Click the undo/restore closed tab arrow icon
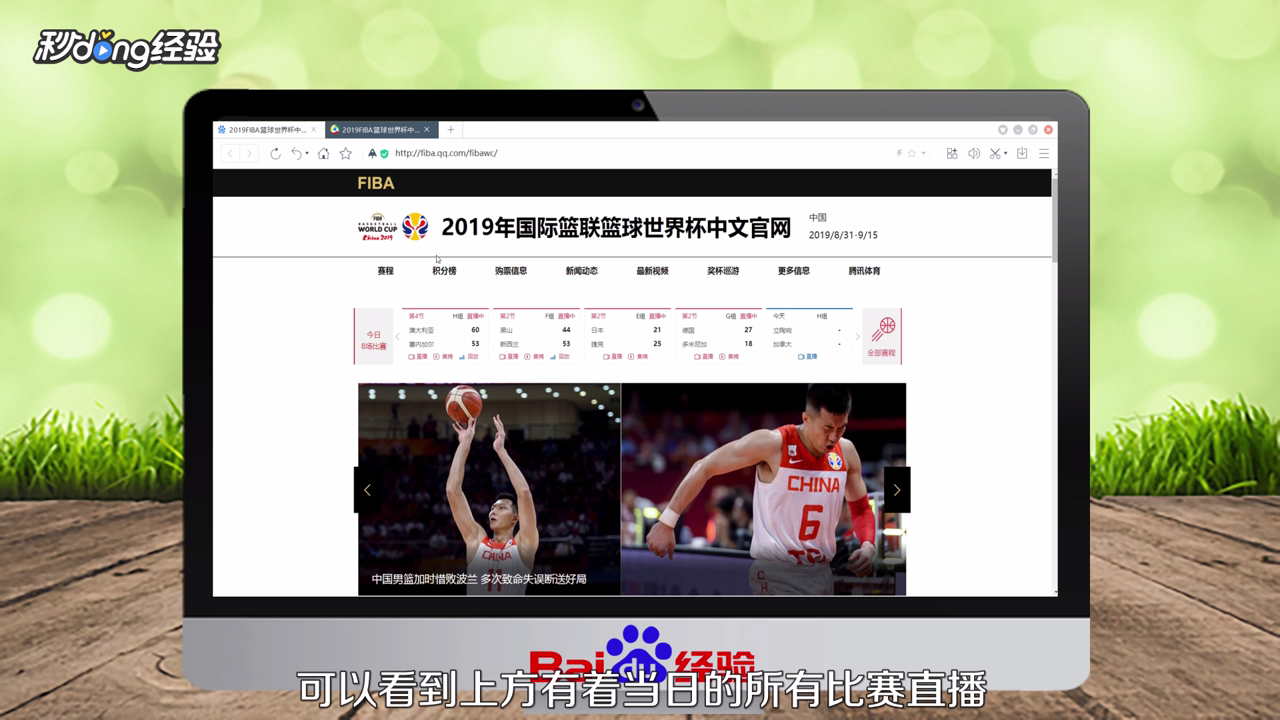The image size is (1280, 720). [x=296, y=153]
